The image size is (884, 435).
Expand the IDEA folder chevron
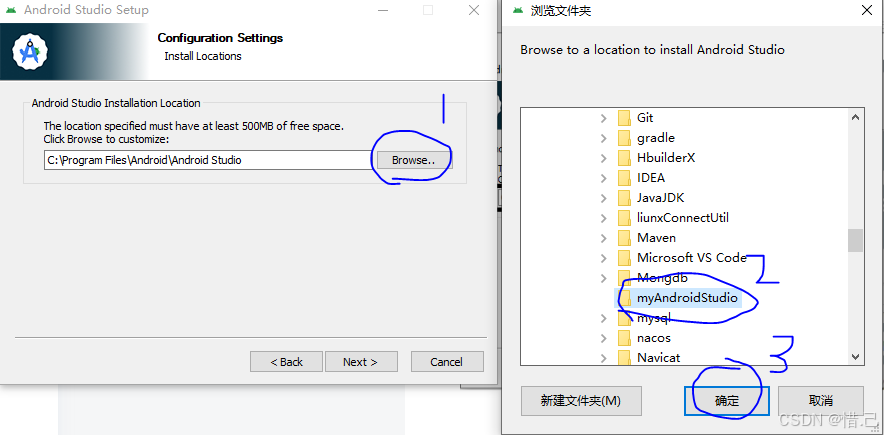pyautogui.click(x=604, y=178)
